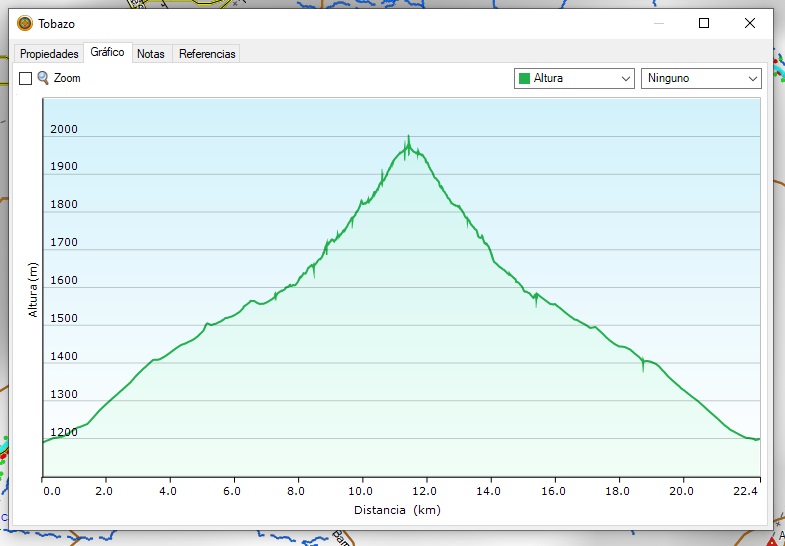This screenshot has height=546, width=785.
Task: Click the magnifying glass Zoom icon
Action: click(x=43, y=78)
